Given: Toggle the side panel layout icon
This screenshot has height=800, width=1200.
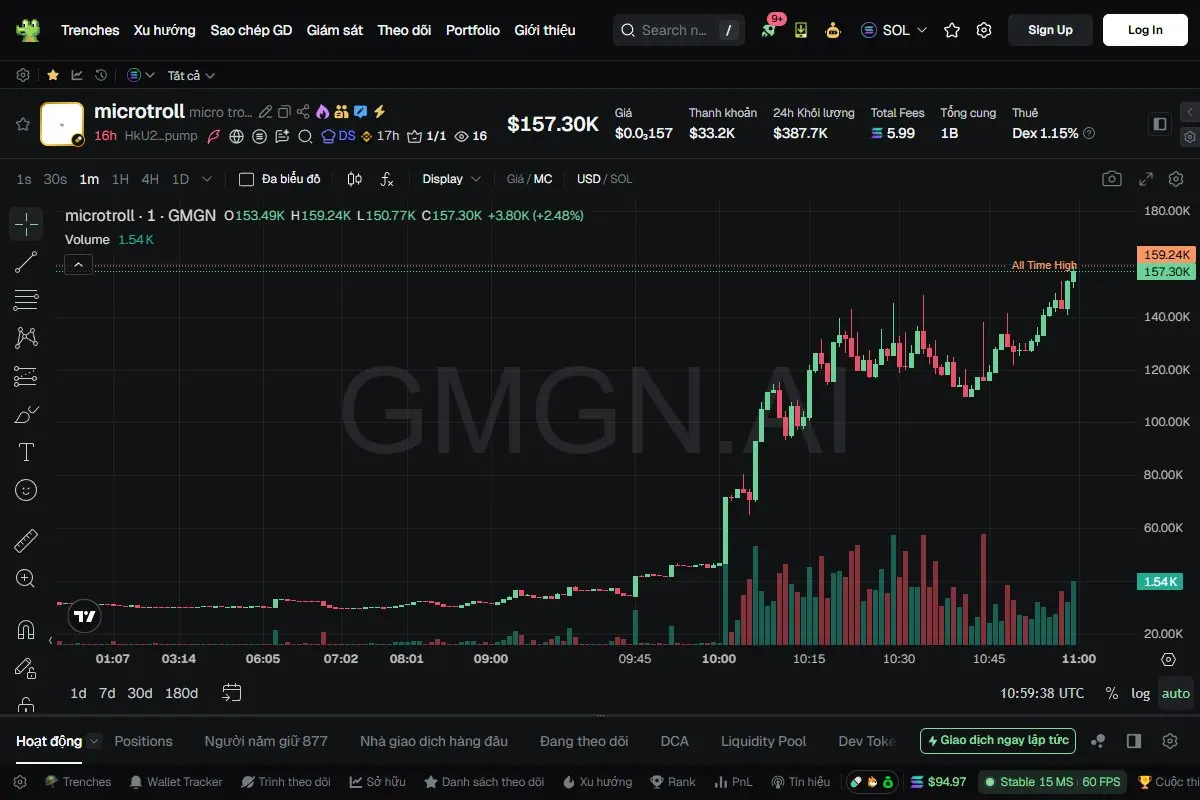Looking at the screenshot, I should click(1160, 124).
